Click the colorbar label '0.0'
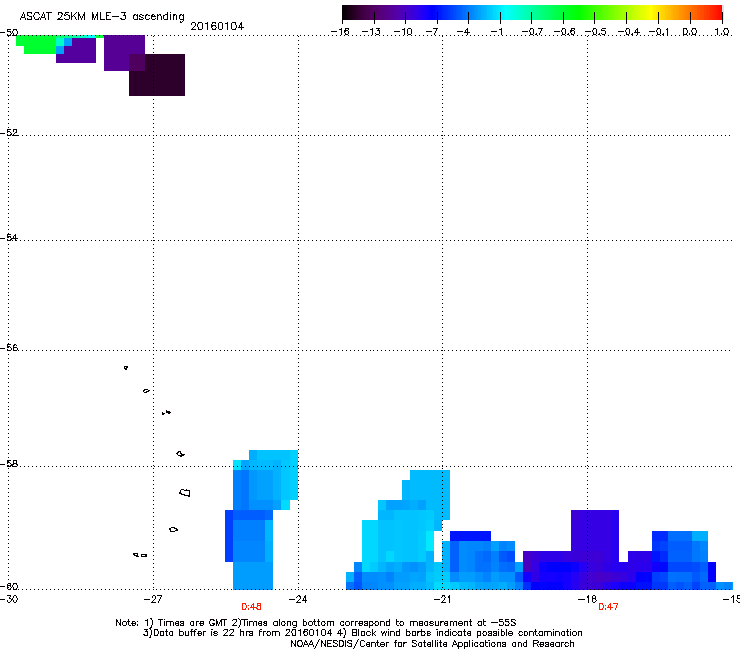This screenshot has width=740, height=650. [690, 32]
